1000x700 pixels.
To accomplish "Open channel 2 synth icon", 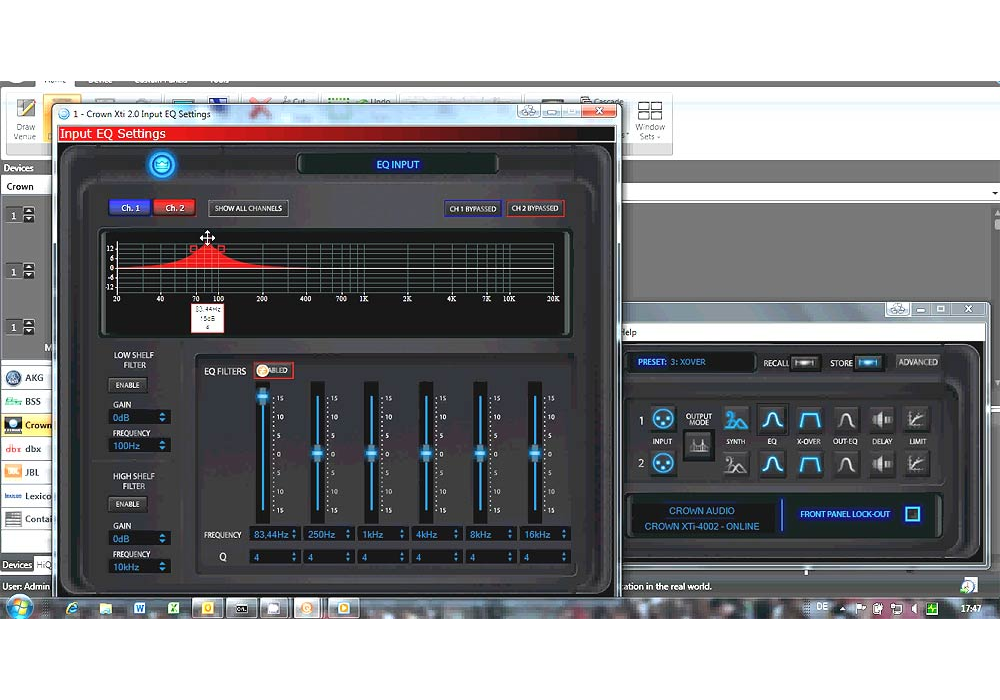I will 735,464.
